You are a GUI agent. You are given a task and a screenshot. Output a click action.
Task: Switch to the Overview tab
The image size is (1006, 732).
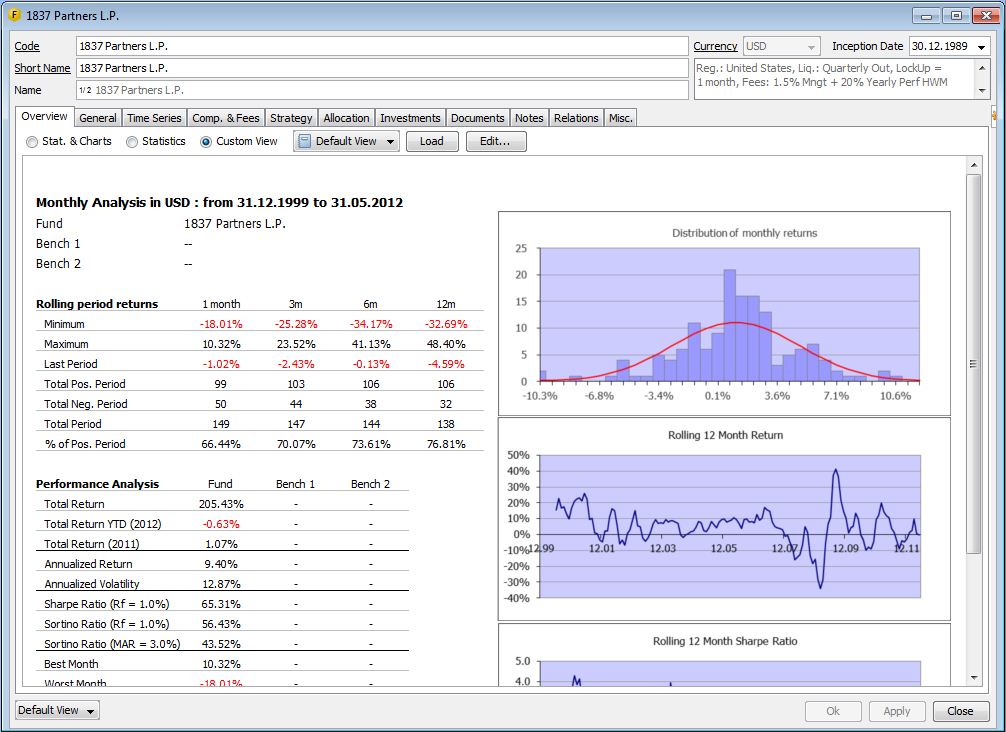pyautogui.click(x=44, y=117)
